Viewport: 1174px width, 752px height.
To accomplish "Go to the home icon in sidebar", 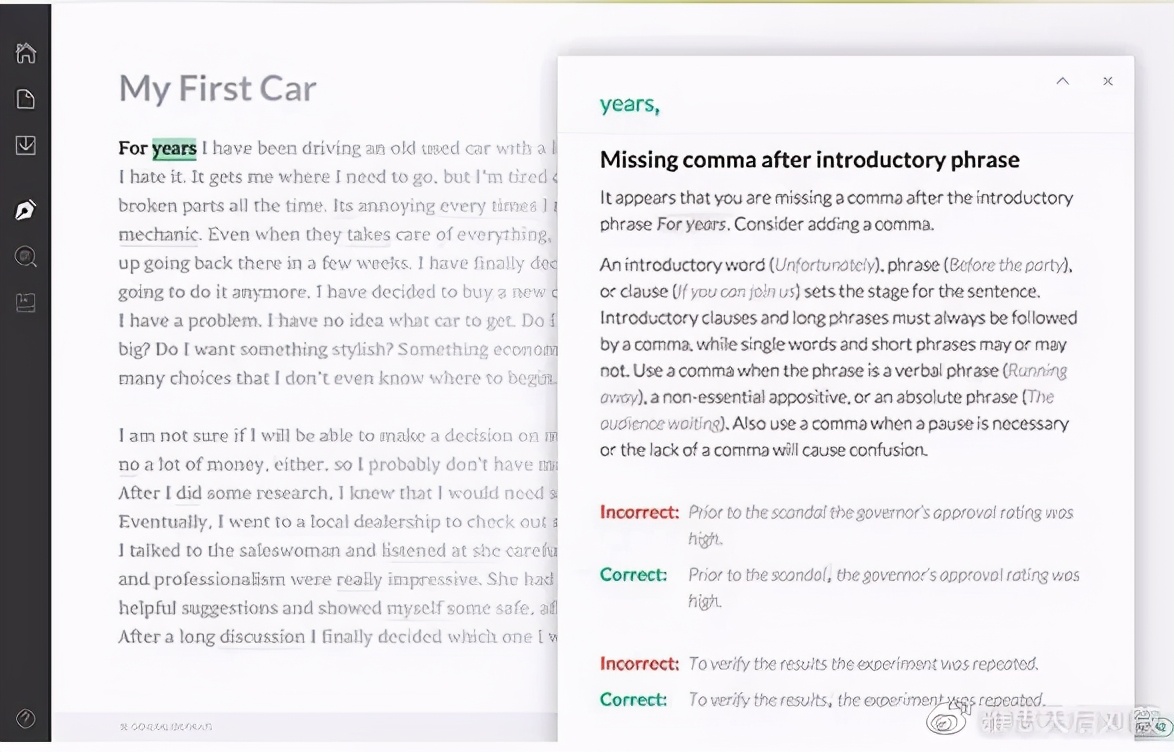I will [25, 53].
